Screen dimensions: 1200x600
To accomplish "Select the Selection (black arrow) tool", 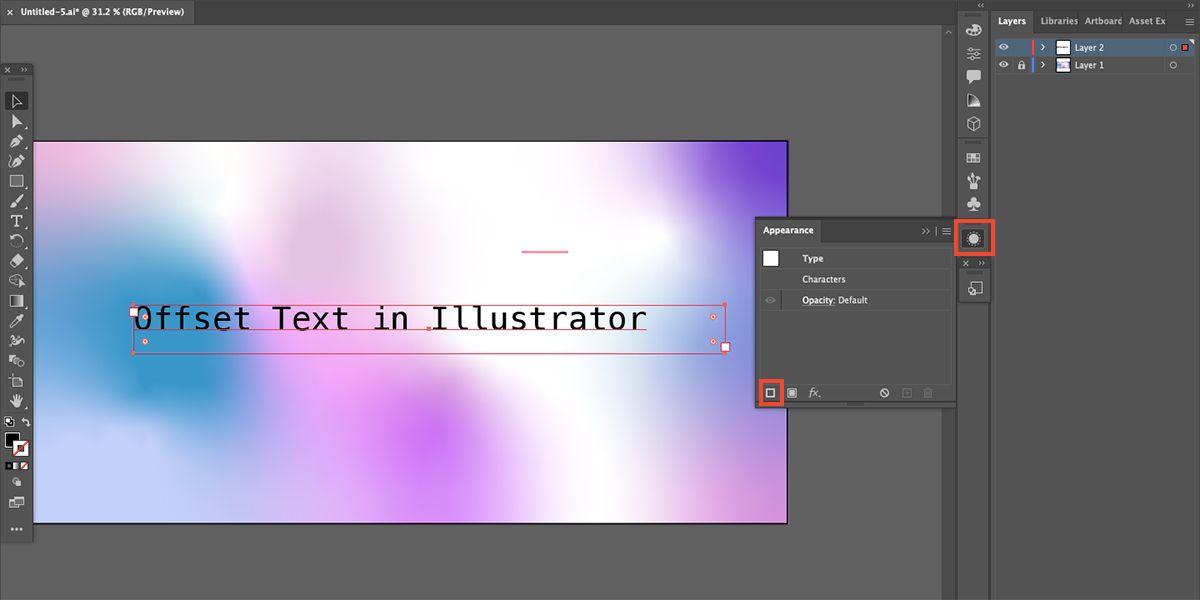I will tap(17, 101).
